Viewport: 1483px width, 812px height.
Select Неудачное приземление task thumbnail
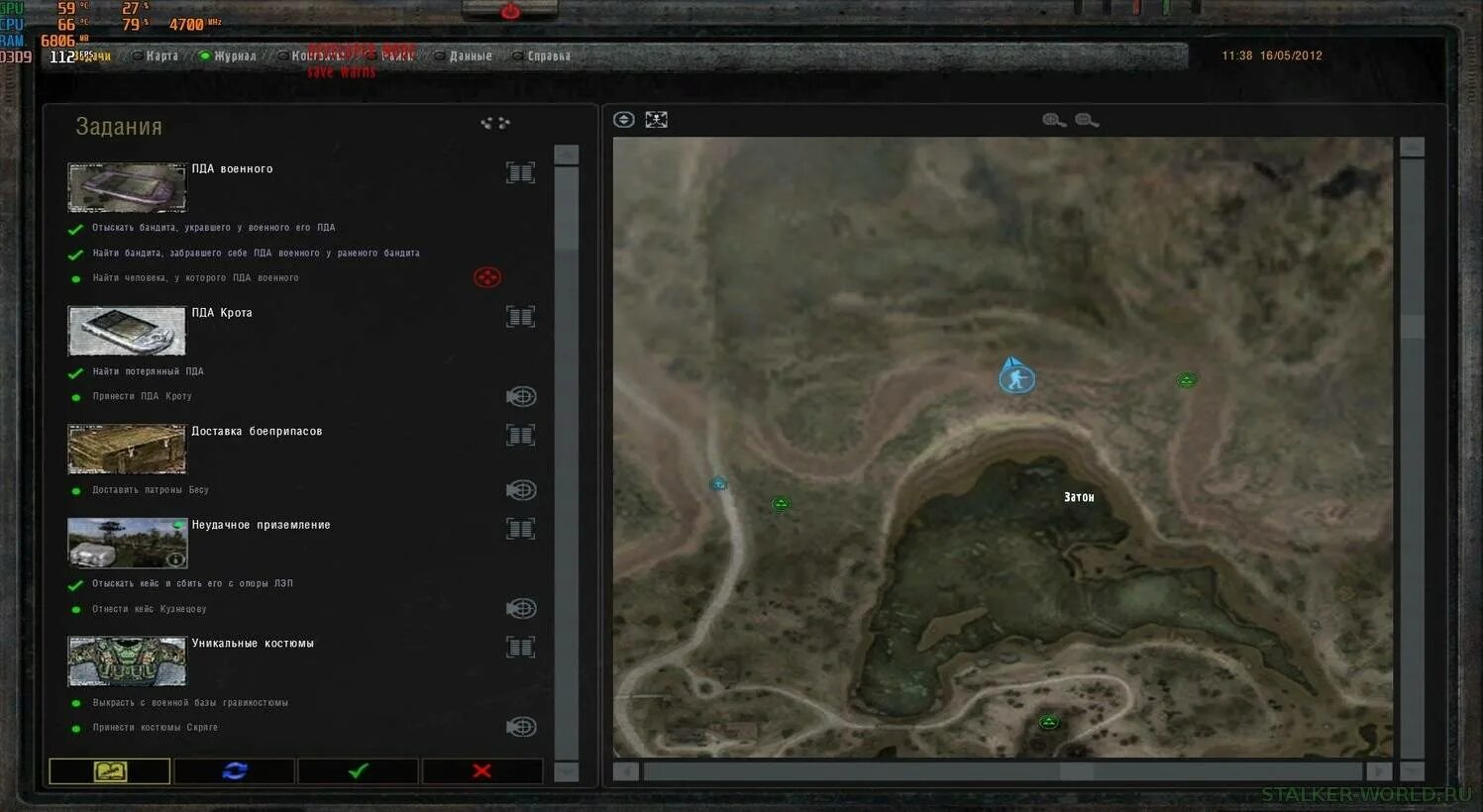(127, 543)
